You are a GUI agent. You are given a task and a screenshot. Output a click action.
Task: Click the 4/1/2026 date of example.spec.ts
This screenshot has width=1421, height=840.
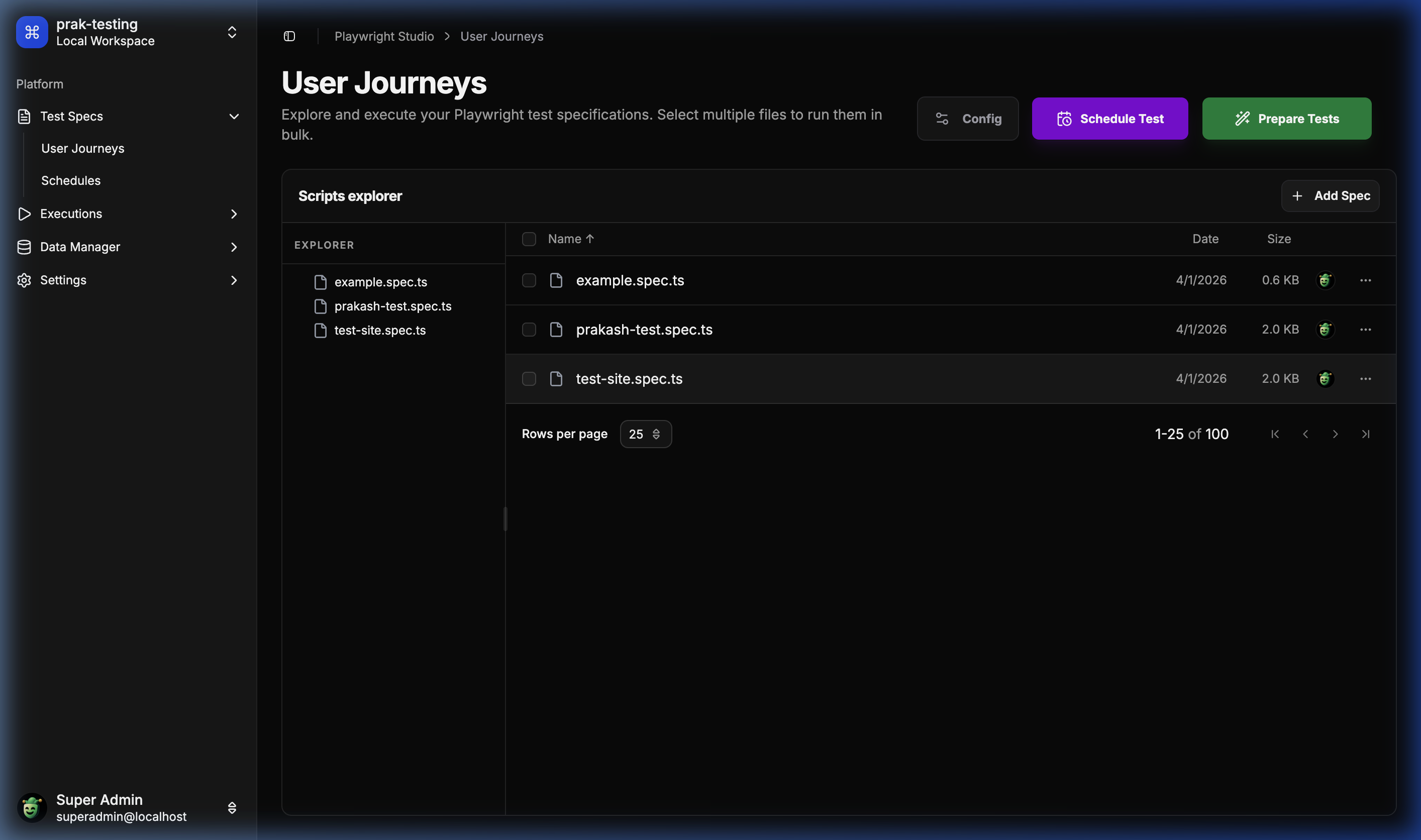1201,280
